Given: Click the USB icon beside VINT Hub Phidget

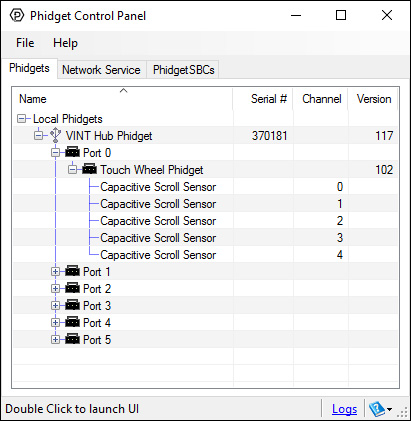Looking at the screenshot, I should tap(55, 135).
